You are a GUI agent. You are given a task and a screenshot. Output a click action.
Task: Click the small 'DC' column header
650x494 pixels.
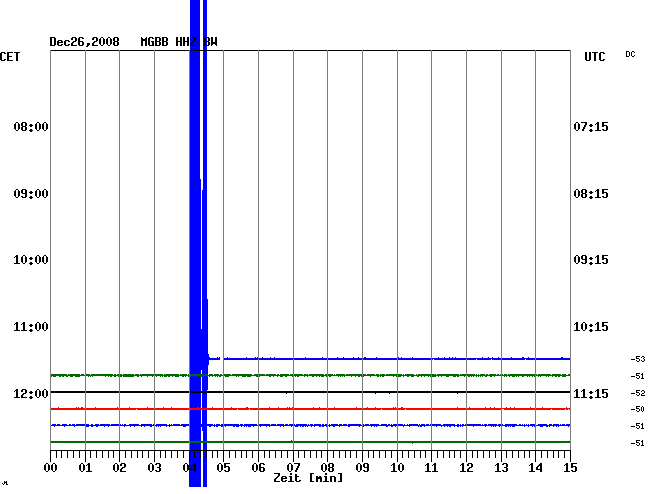click(630, 54)
